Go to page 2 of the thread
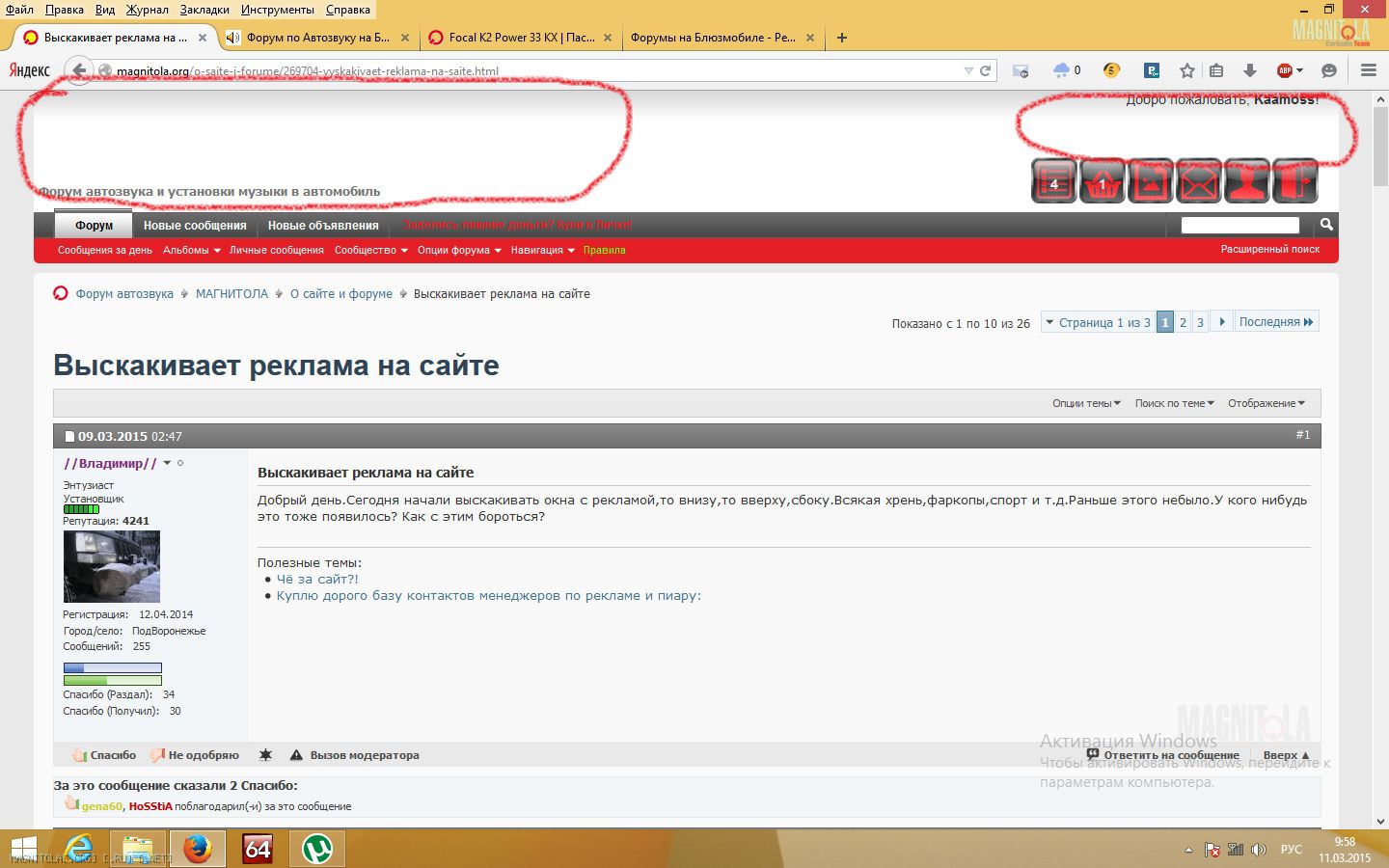 click(1183, 322)
